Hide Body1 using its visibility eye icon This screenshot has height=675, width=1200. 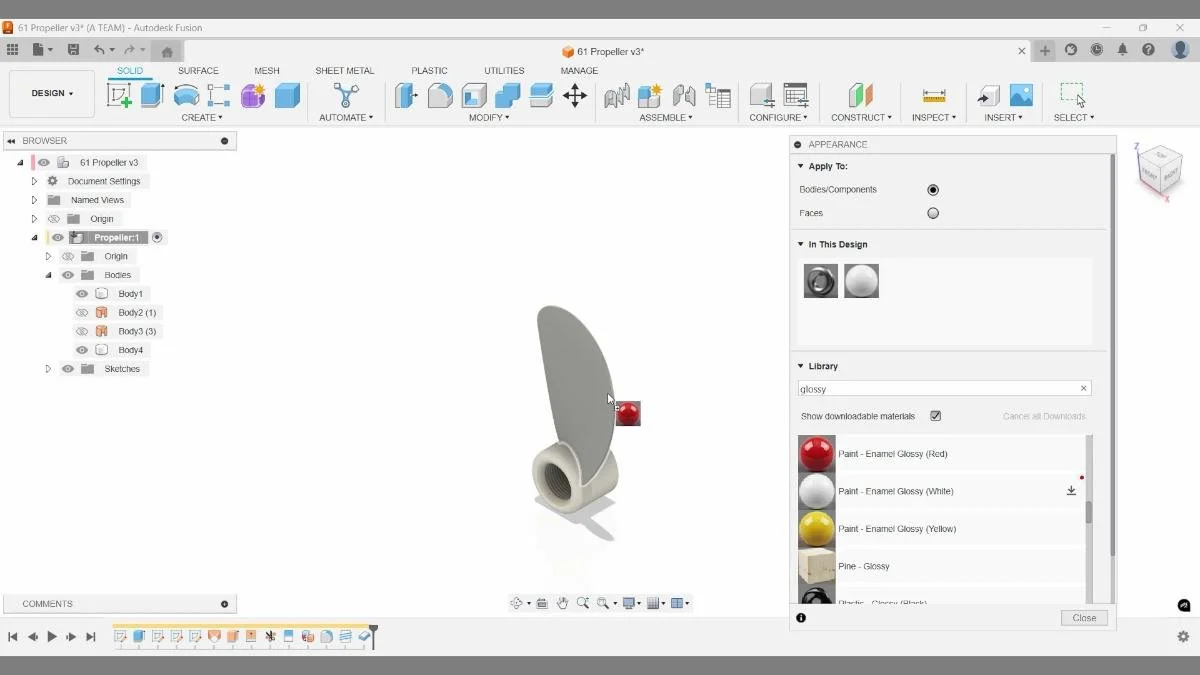[x=82, y=293]
